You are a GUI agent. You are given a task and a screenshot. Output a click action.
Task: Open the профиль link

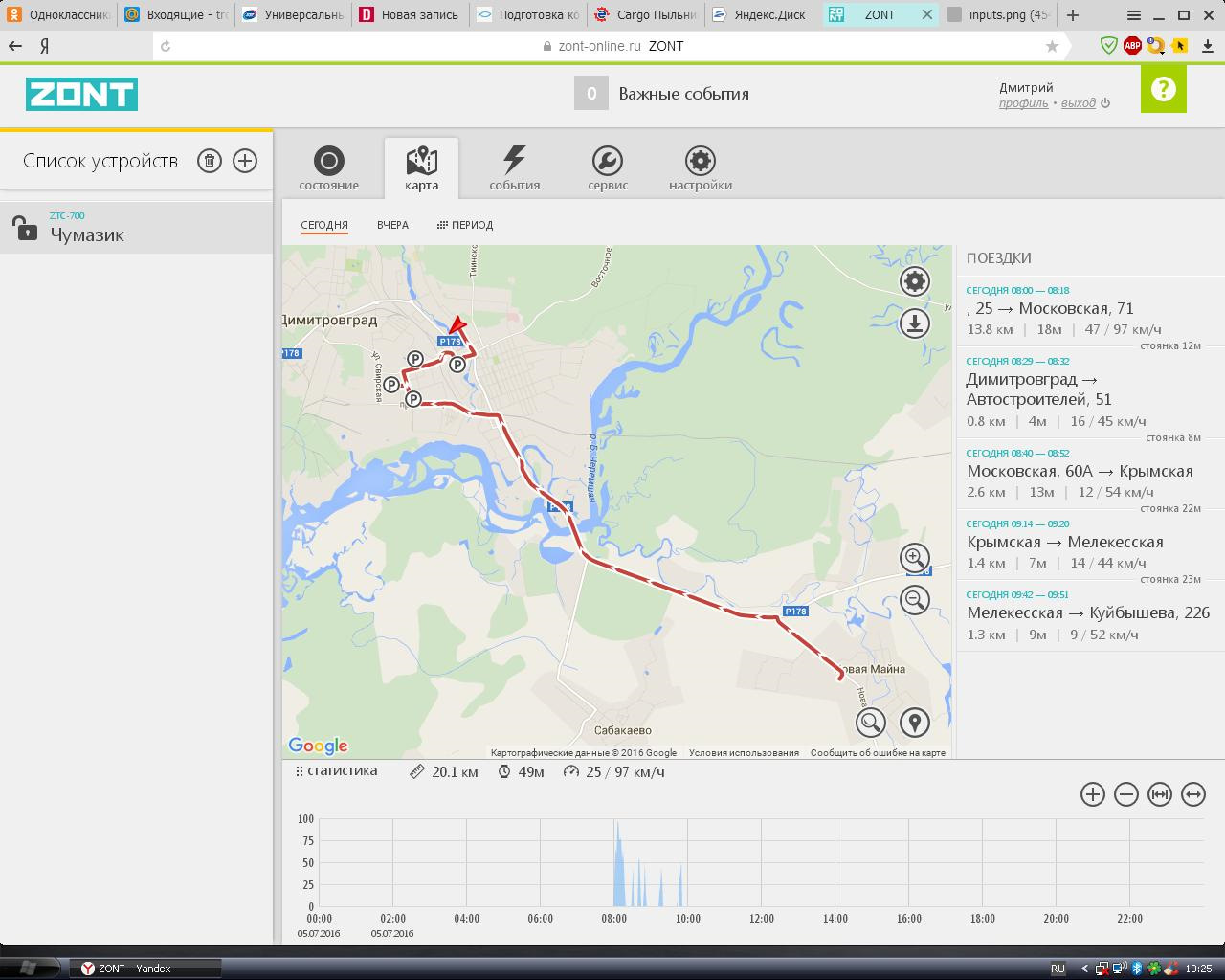click(1024, 103)
